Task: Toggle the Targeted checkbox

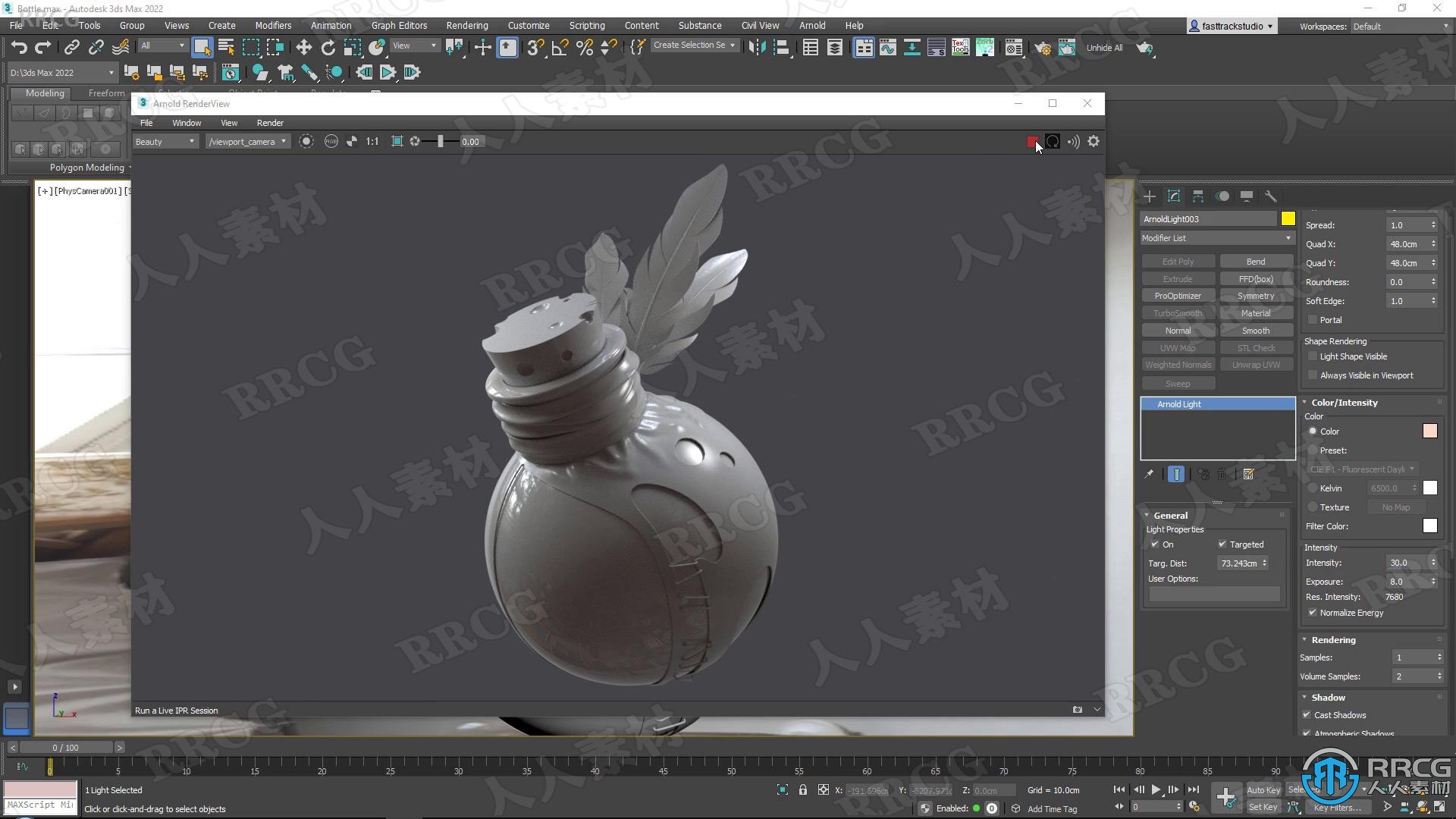Action: 1222,544
